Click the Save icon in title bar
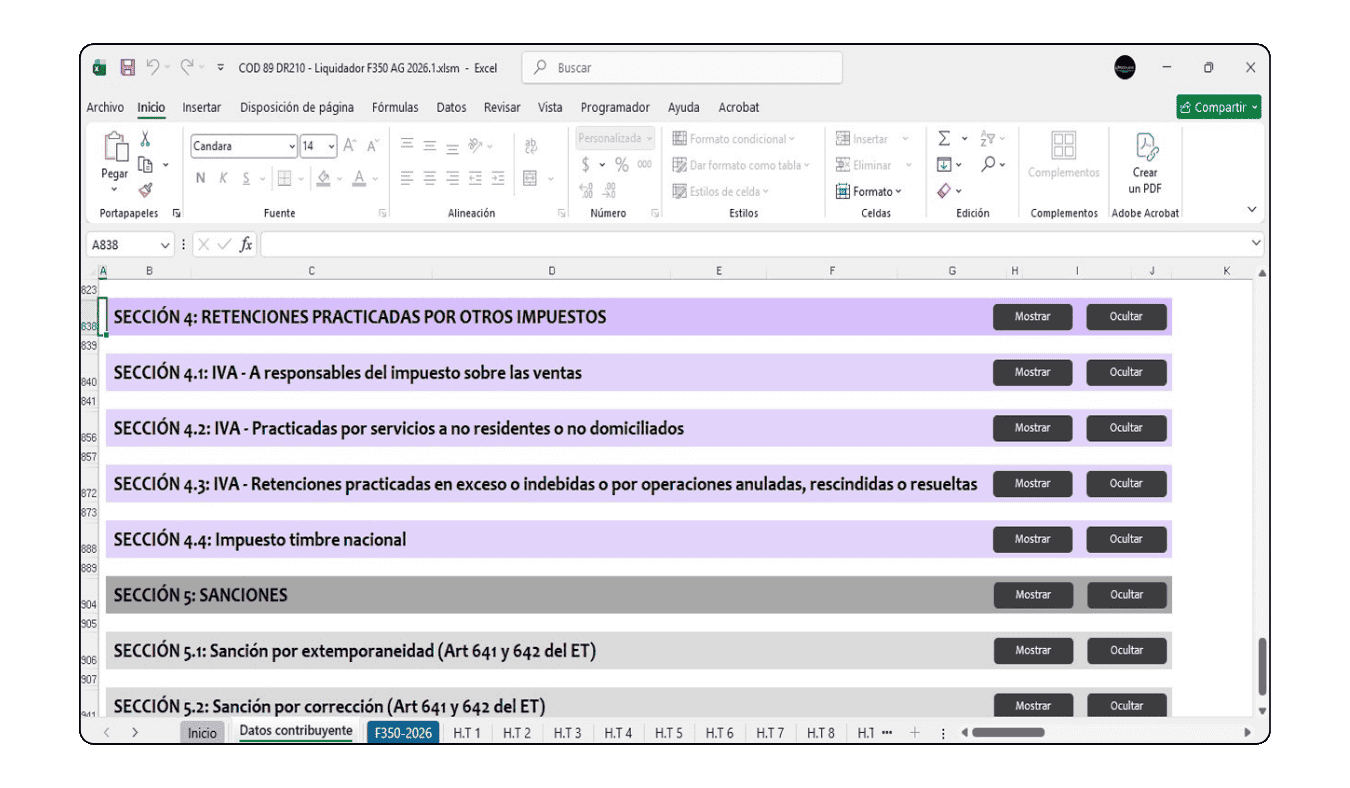Screen dimensions: 1350x788 128,68
